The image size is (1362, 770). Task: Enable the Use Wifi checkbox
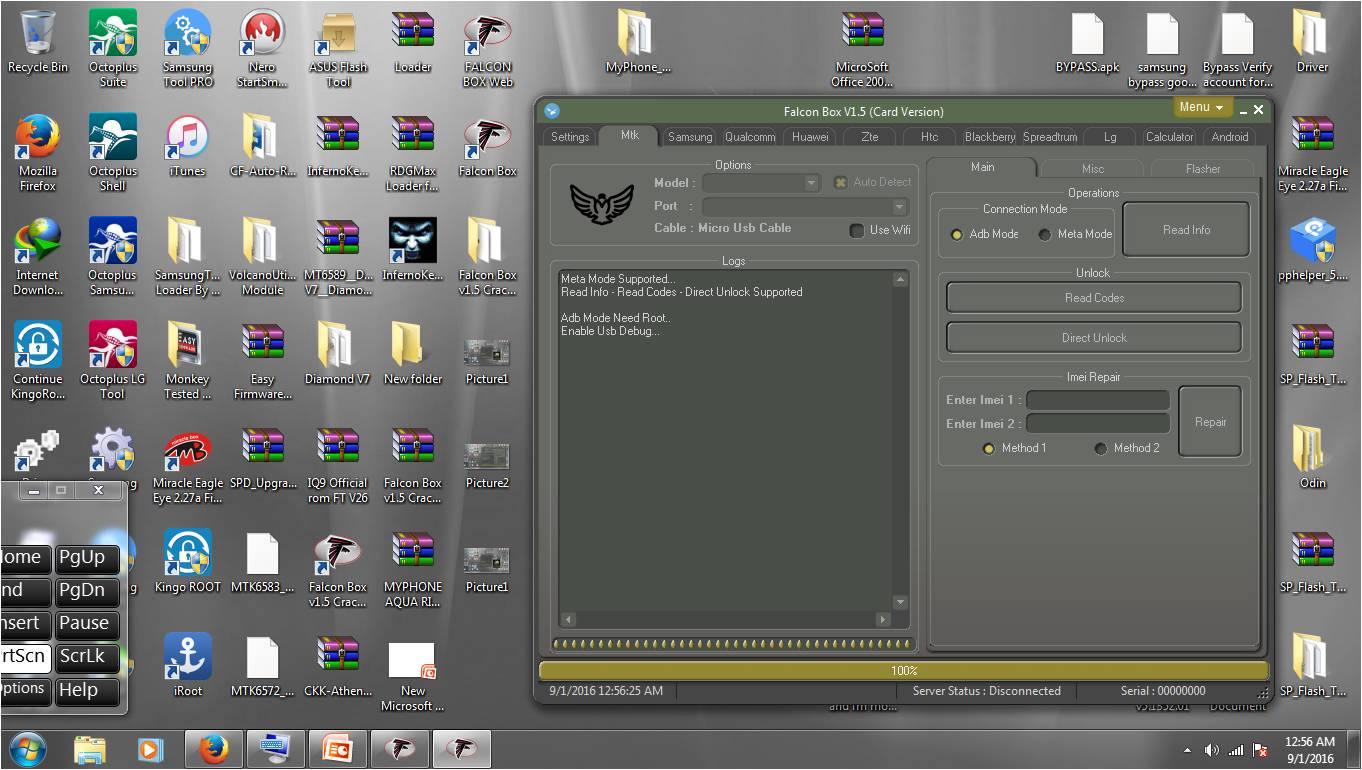pyautogui.click(x=857, y=230)
